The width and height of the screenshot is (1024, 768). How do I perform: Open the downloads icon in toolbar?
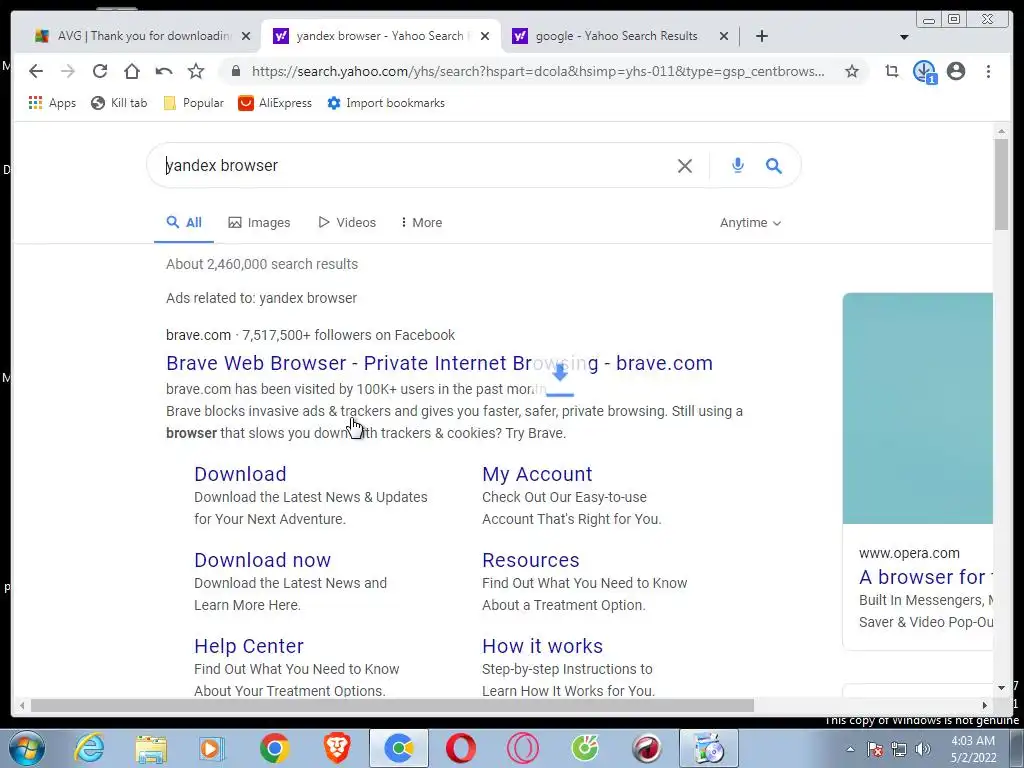pyautogui.click(x=924, y=71)
